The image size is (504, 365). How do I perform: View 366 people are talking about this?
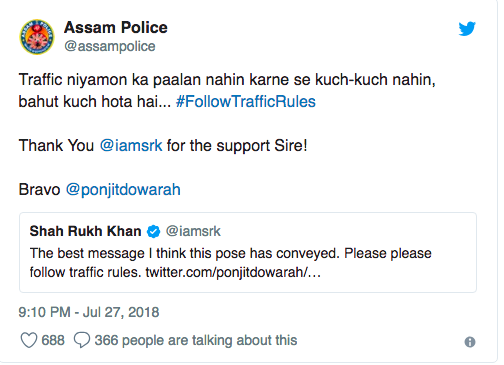coord(196,340)
